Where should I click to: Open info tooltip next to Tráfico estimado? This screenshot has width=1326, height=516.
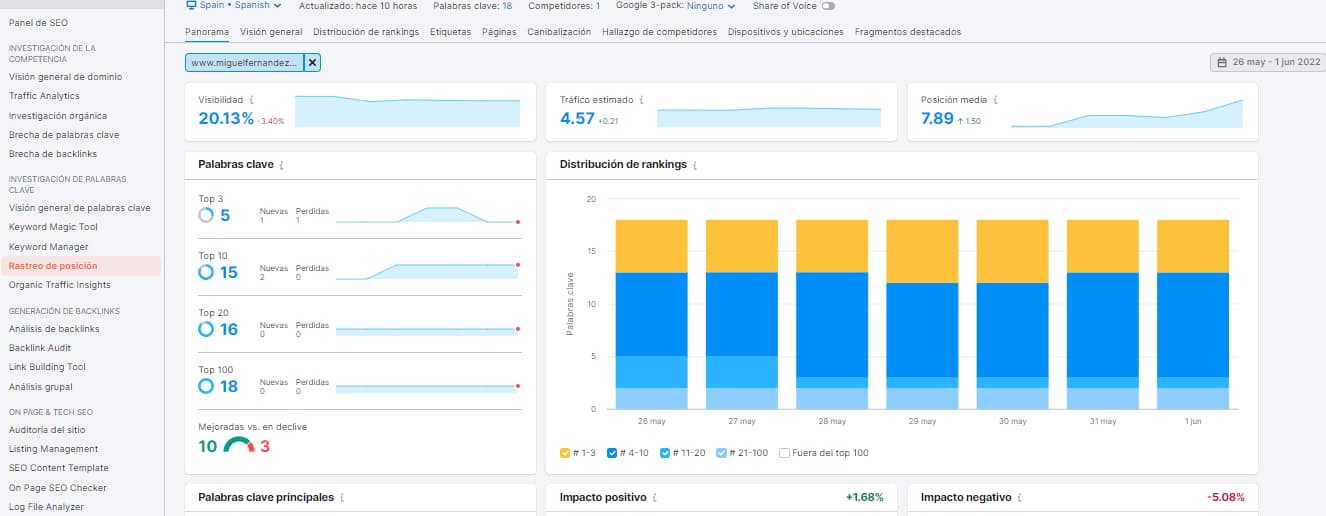pyautogui.click(x=641, y=100)
